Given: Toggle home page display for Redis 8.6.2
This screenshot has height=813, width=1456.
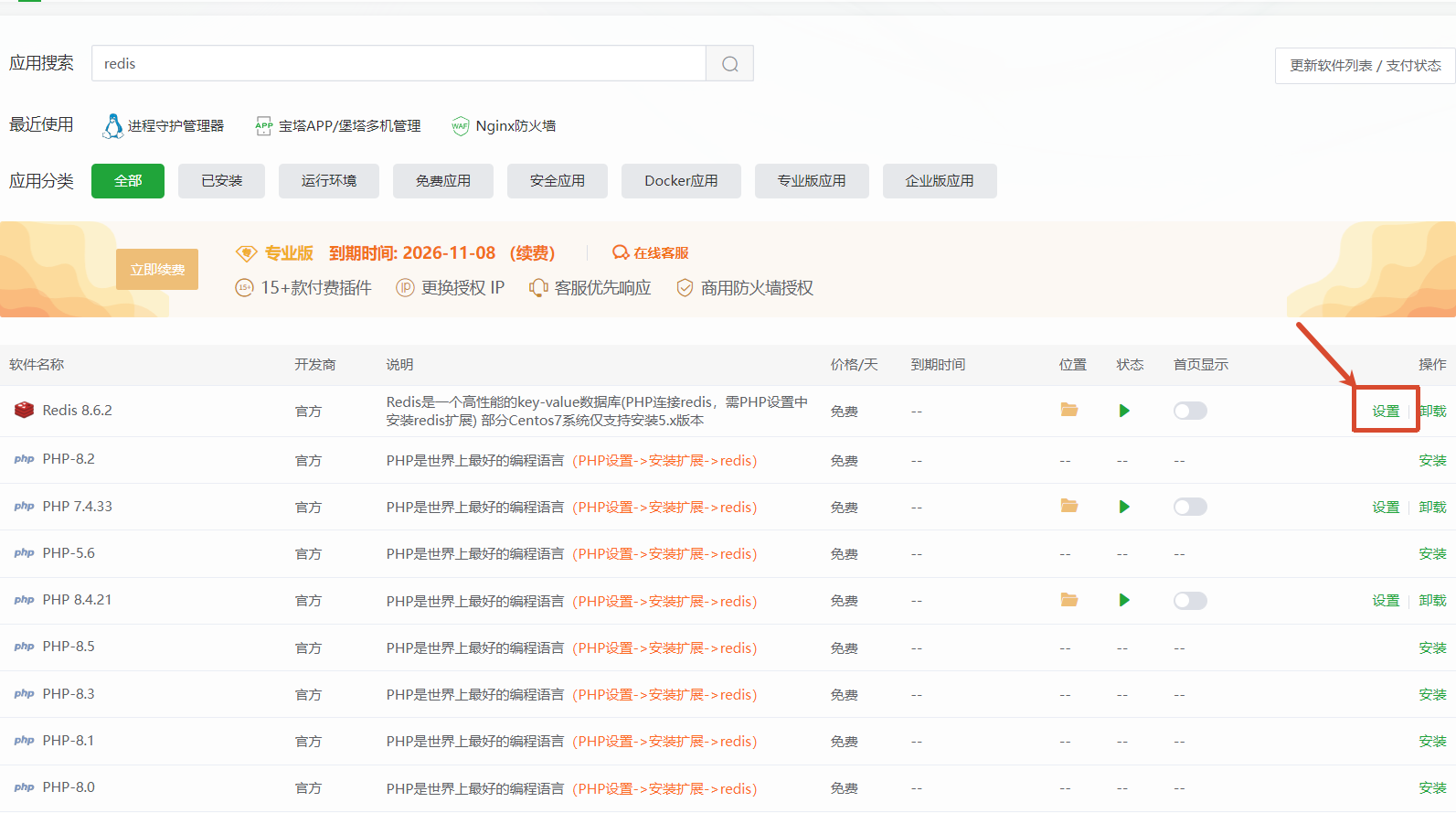Looking at the screenshot, I should [x=1190, y=411].
